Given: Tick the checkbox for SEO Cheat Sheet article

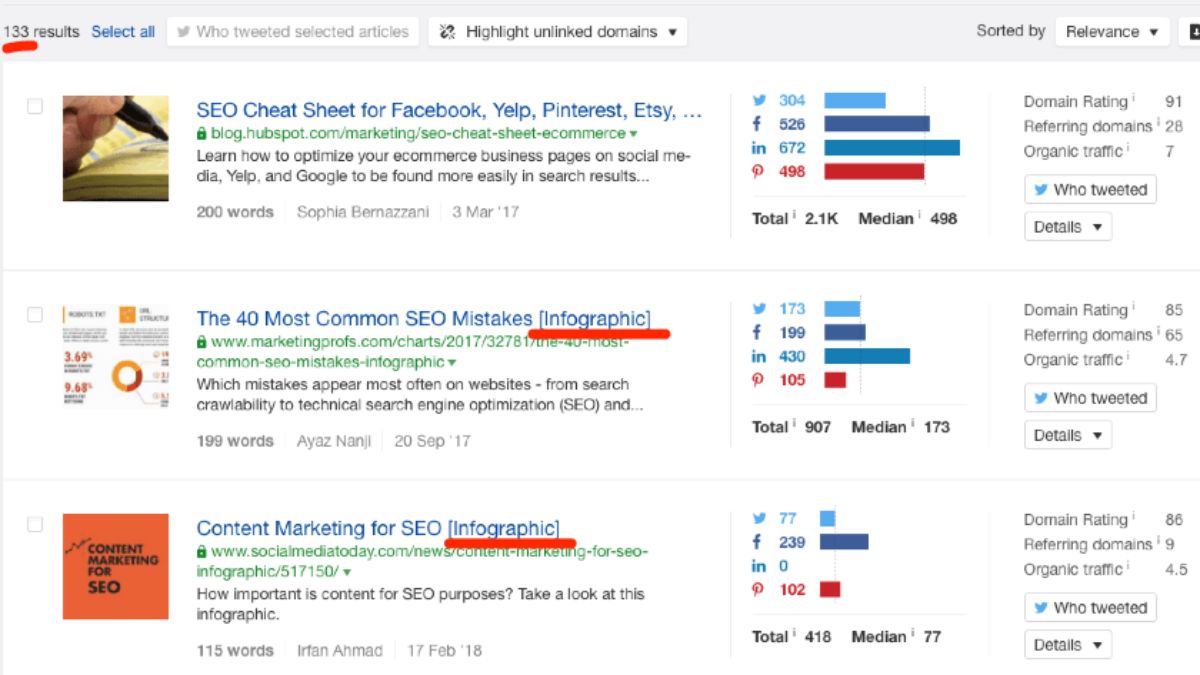Looking at the screenshot, I should [x=35, y=107].
